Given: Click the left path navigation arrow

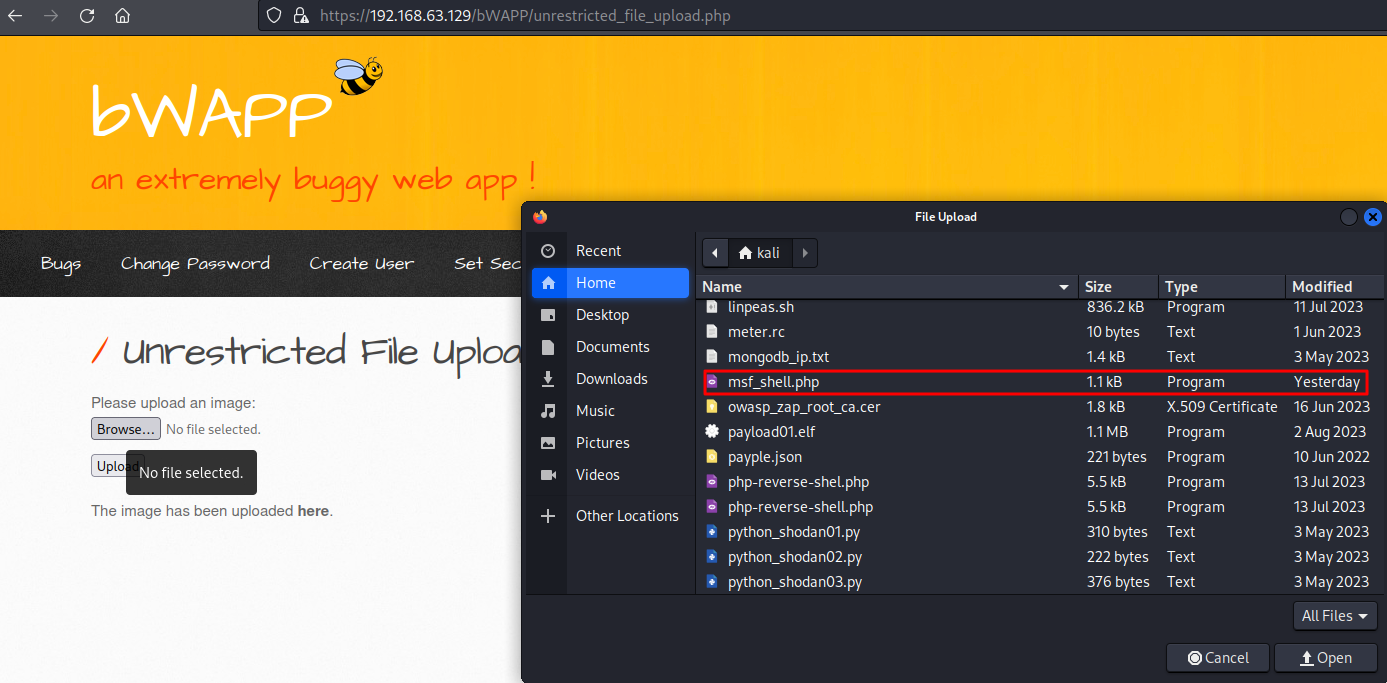Looking at the screenshot, I should point(715,253).
